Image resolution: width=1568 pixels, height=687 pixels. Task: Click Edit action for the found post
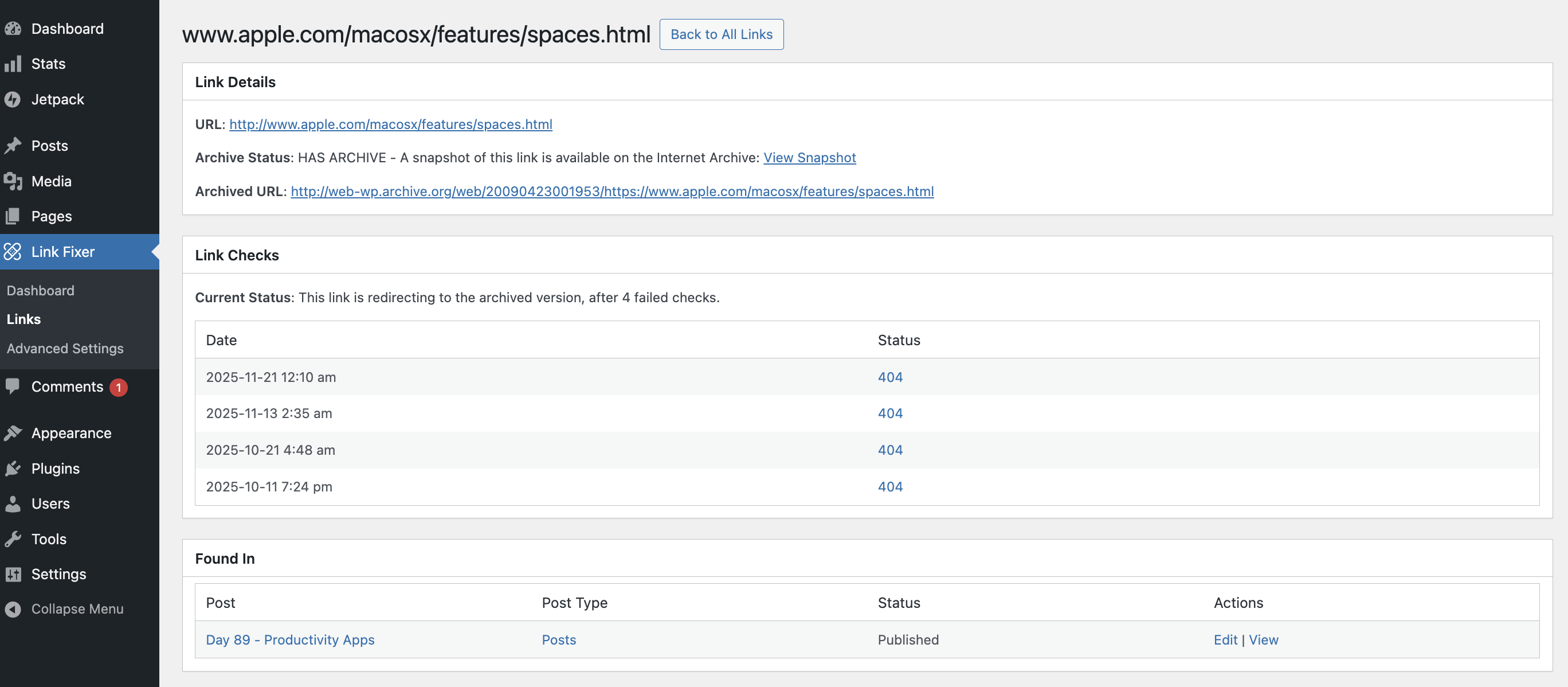pyautogui.click(x=1225, y=639)
